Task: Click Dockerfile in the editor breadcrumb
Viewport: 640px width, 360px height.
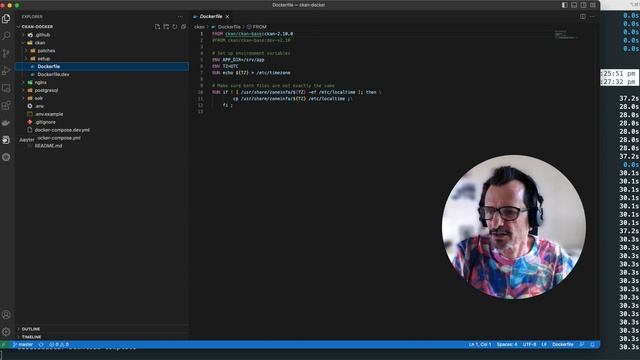Action: (229, 27)
